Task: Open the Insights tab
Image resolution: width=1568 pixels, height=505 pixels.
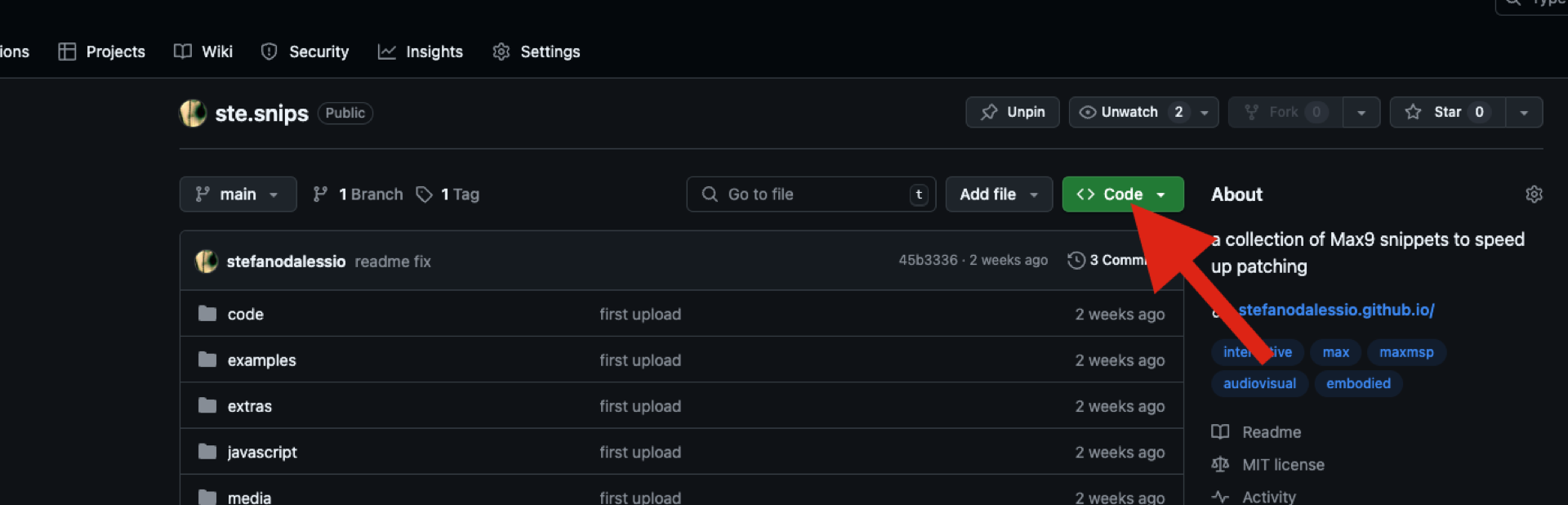Action: click(421, 52)
